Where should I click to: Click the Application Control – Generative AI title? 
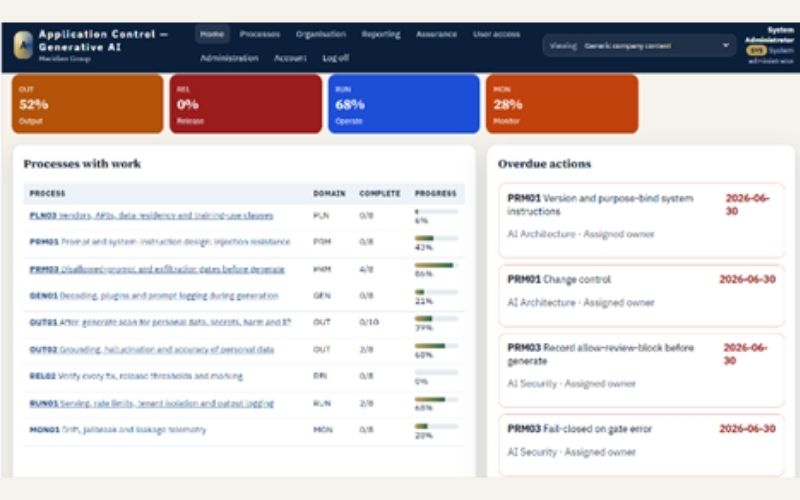pyautogui.click(x=104, y=41)
